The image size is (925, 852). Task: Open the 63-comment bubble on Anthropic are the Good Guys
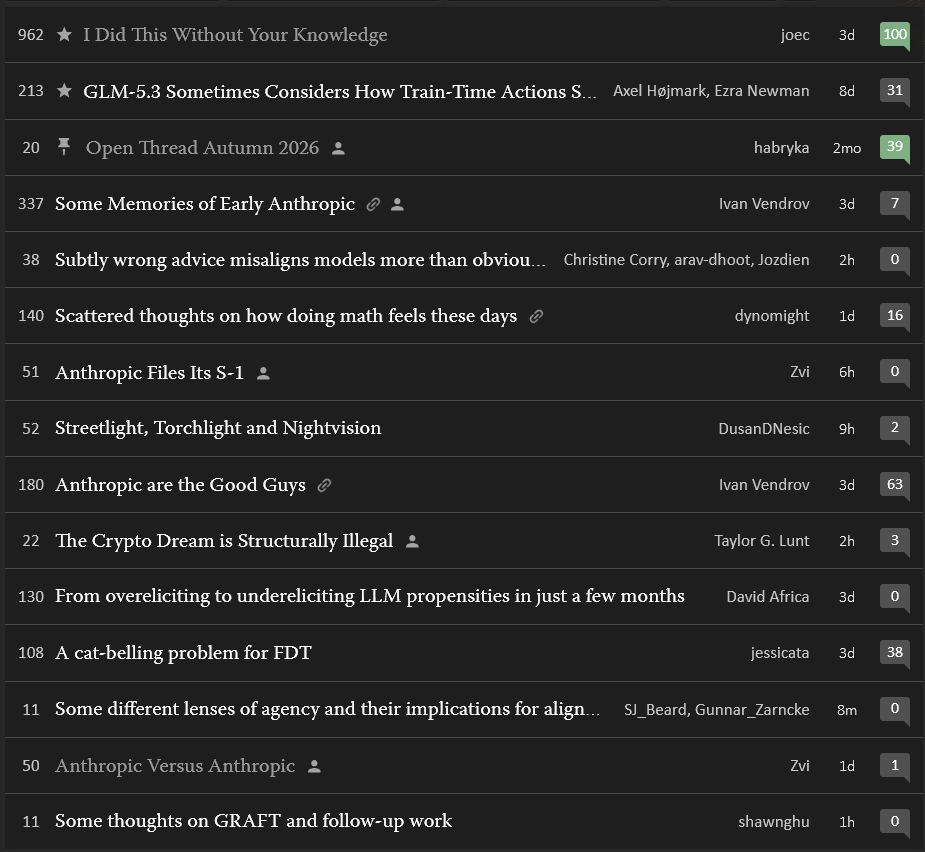click(x=895, y=485)
